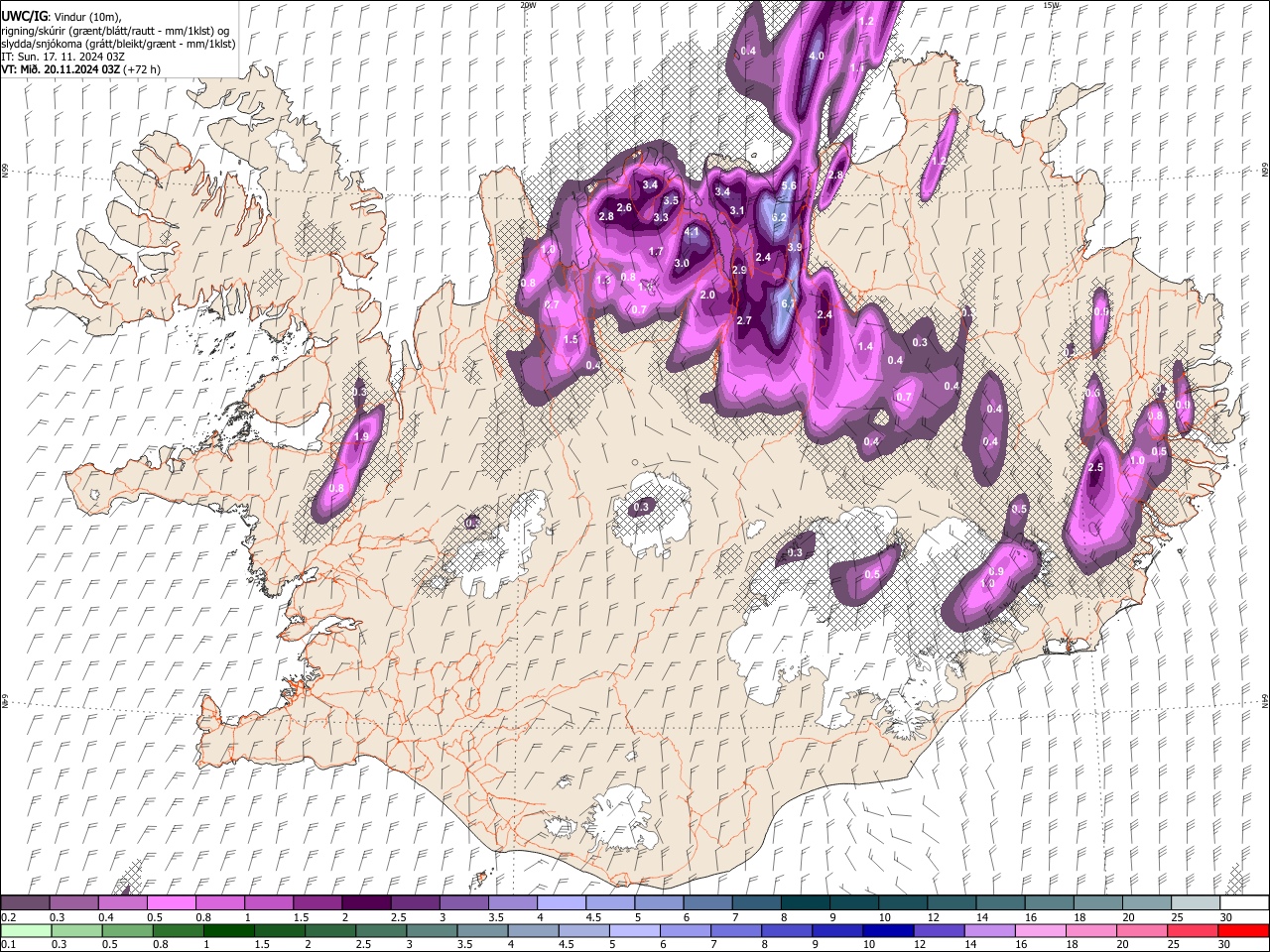Select the dark purple 2 swatch in upper legend
This screenshot has height=952, width=1270.
[366, 902]
